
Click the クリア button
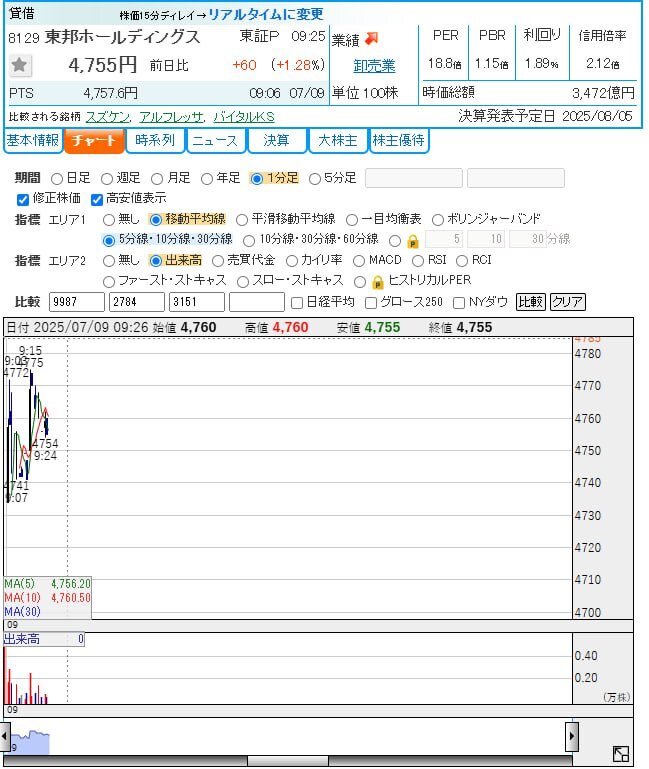coord(568,302)
